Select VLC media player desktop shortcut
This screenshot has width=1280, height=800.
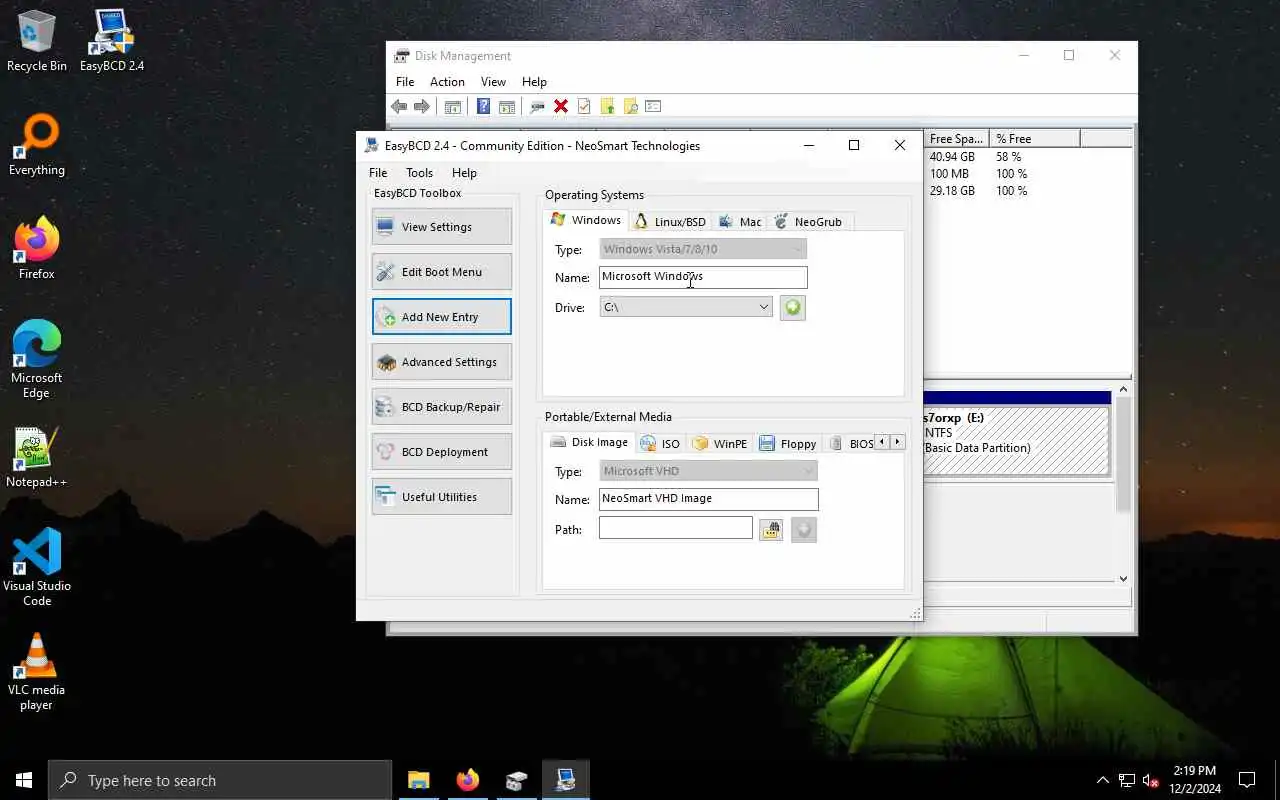[x=37, y=672]
